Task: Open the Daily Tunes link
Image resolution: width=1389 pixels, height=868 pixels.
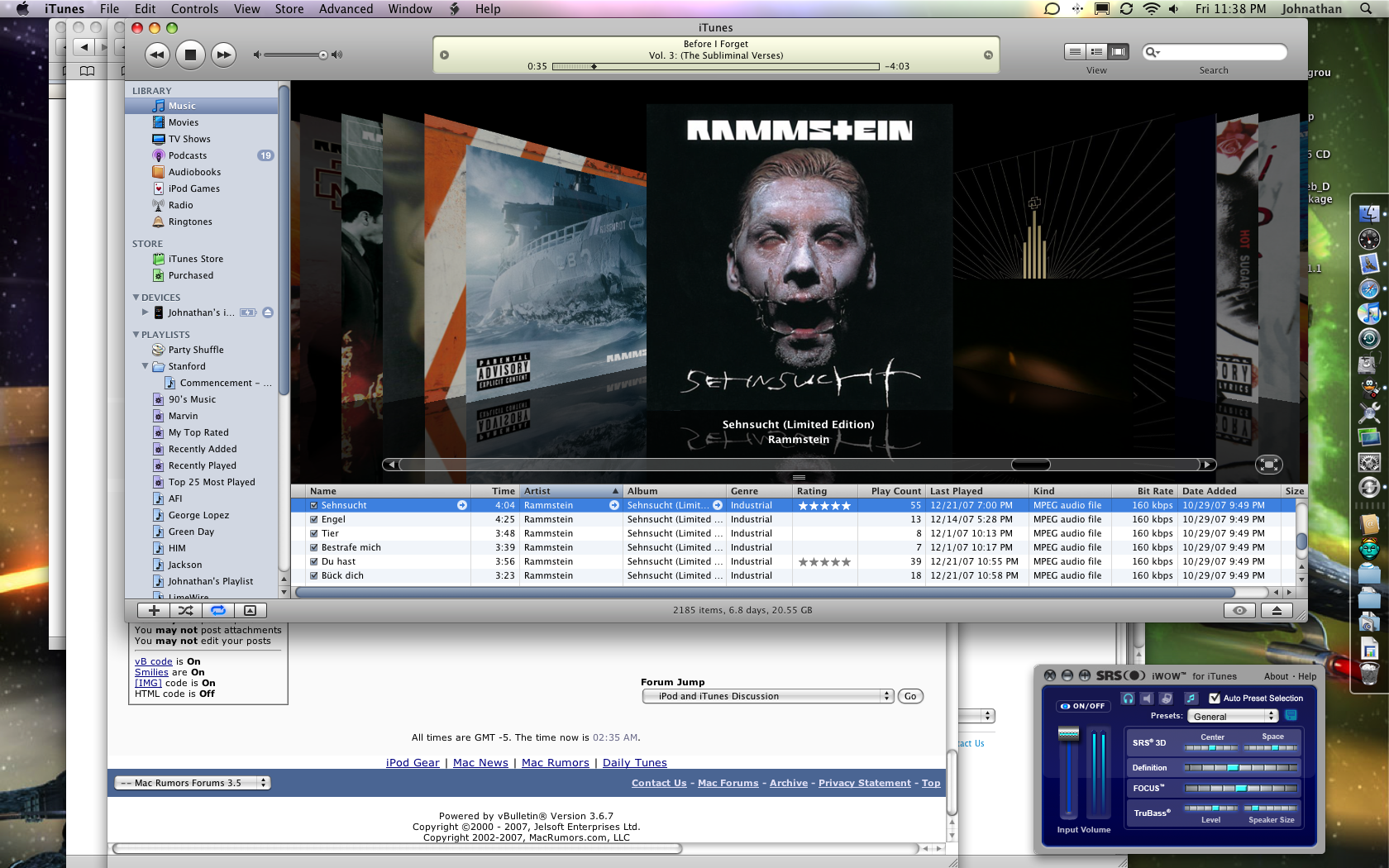Action: pos(634,763)
